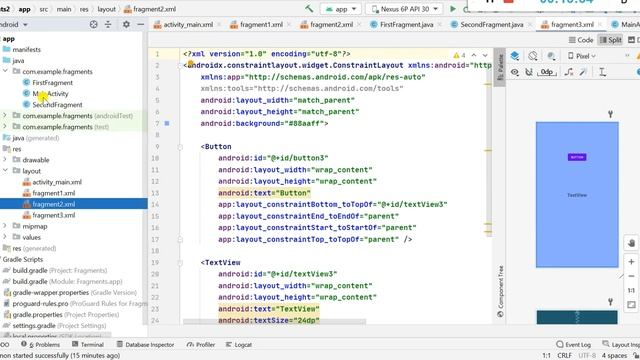Open view options eye icon in design toolbar
This screenshot has height=360, width=640.
515,72
